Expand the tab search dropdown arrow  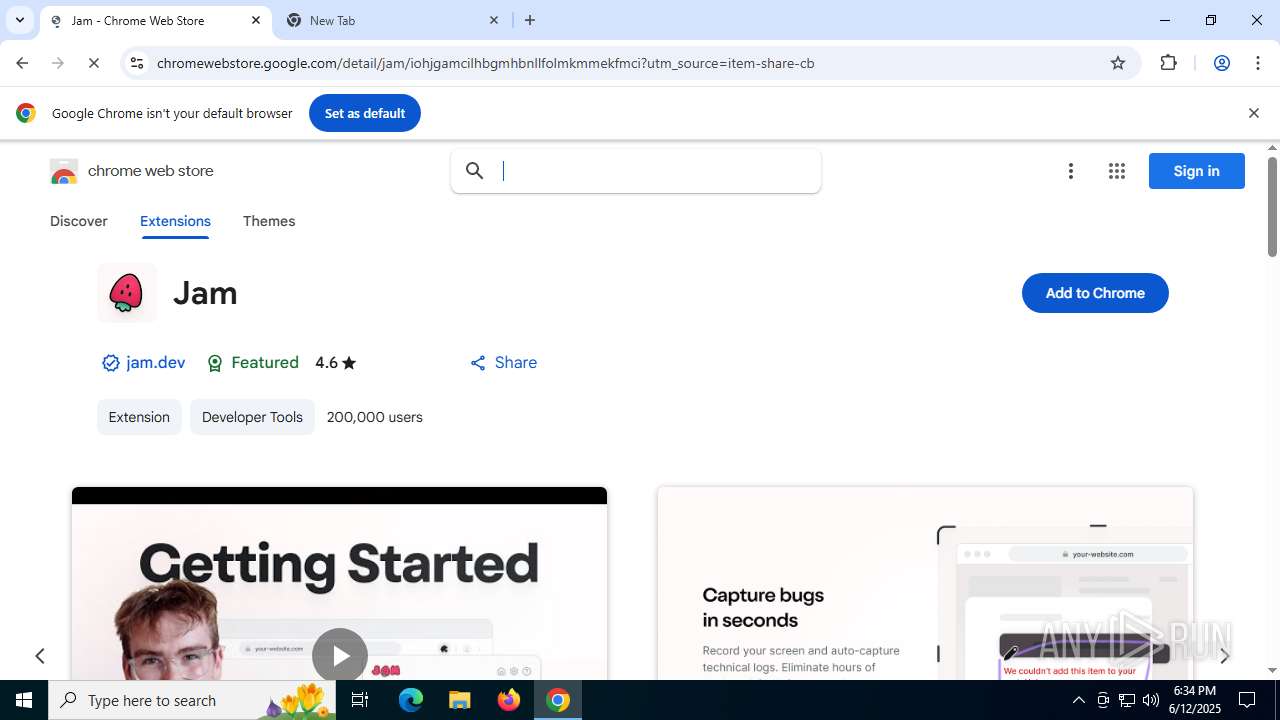coord(19,20)
